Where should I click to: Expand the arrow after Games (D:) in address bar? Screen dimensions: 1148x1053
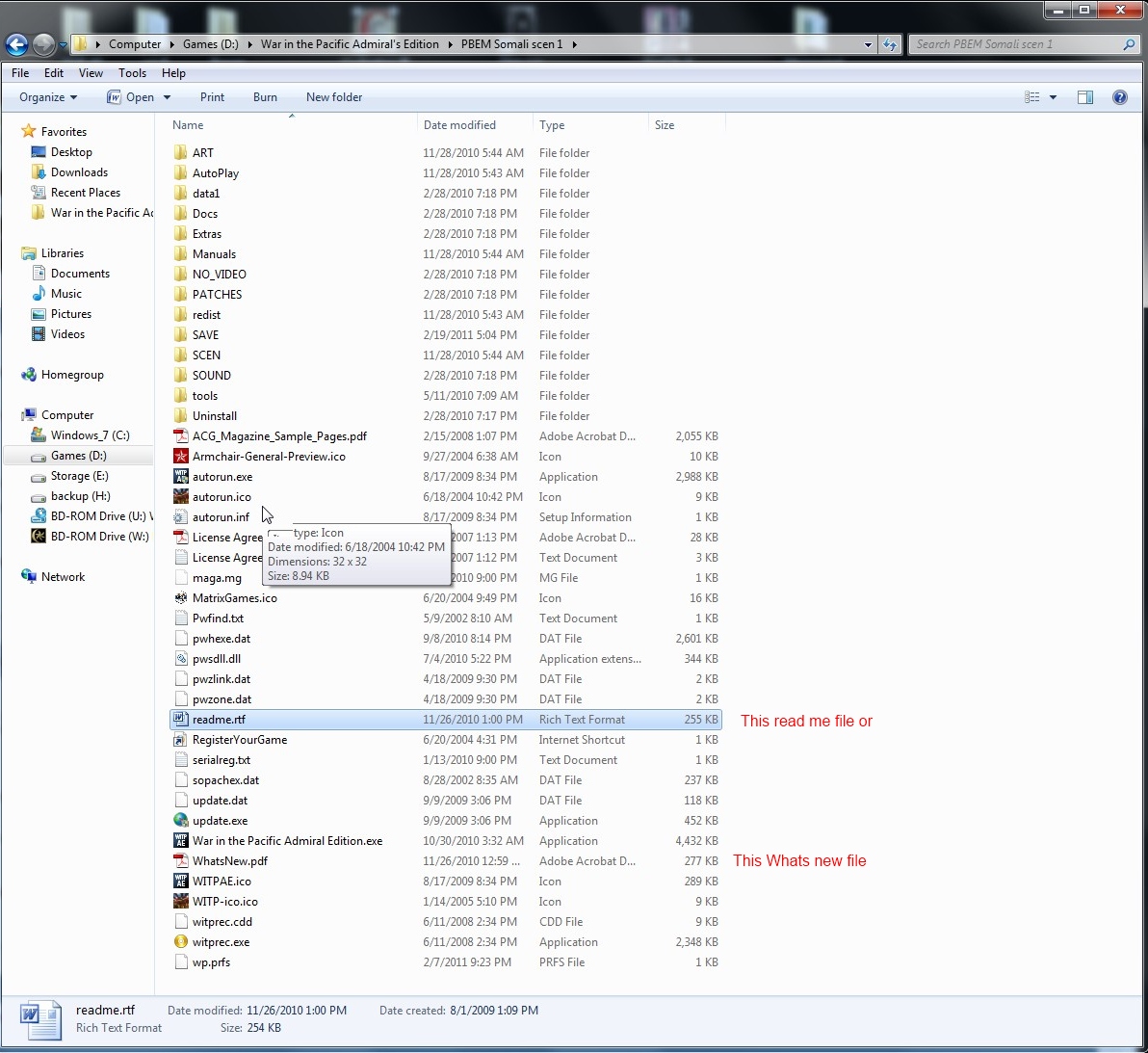click(x=249, y=44)
